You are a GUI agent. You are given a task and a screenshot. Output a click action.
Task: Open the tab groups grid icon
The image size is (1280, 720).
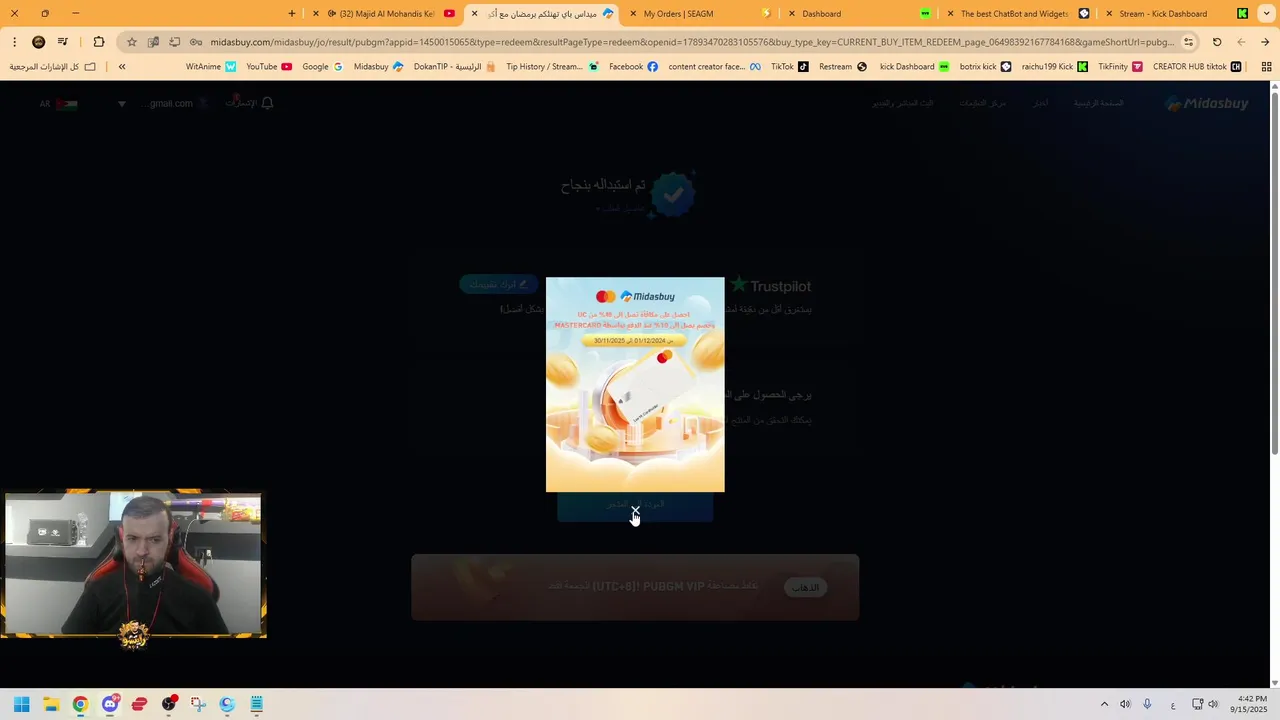click(x=1266, y=67)
